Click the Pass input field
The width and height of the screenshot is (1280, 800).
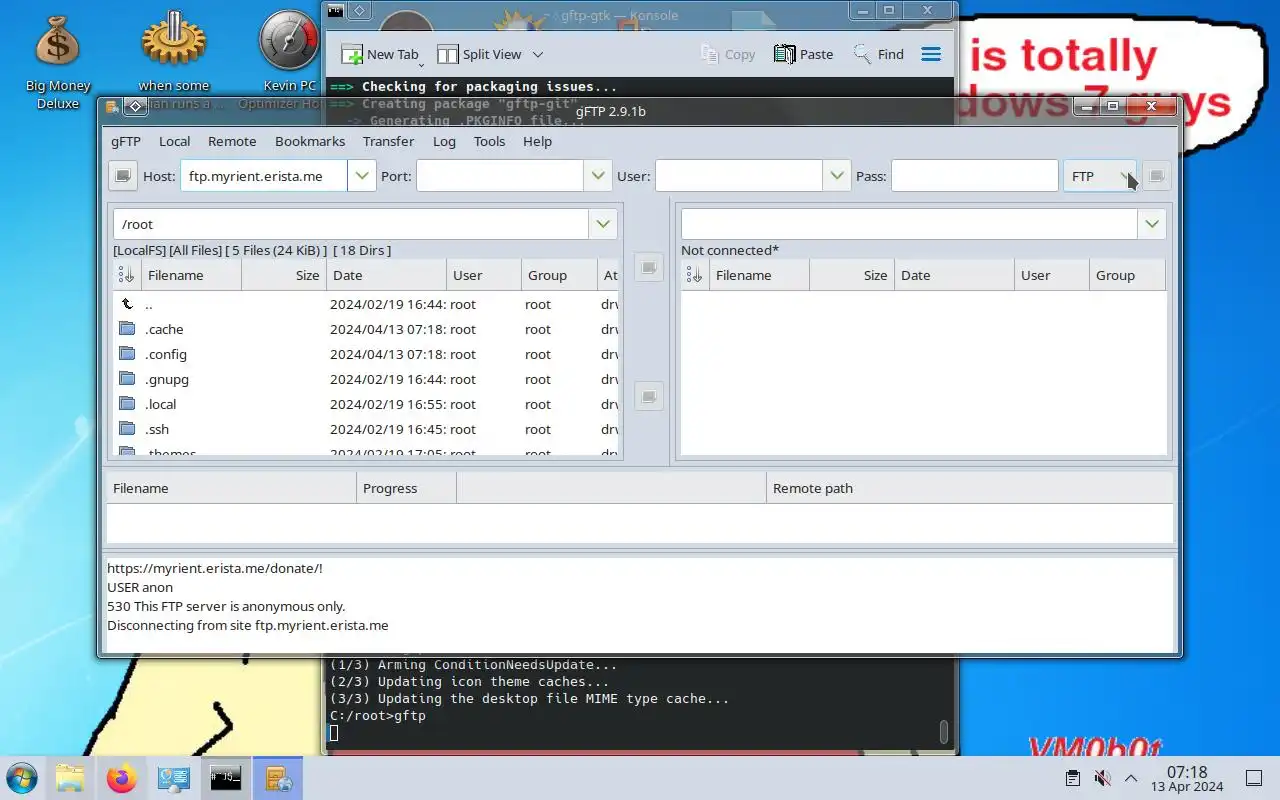974,176
